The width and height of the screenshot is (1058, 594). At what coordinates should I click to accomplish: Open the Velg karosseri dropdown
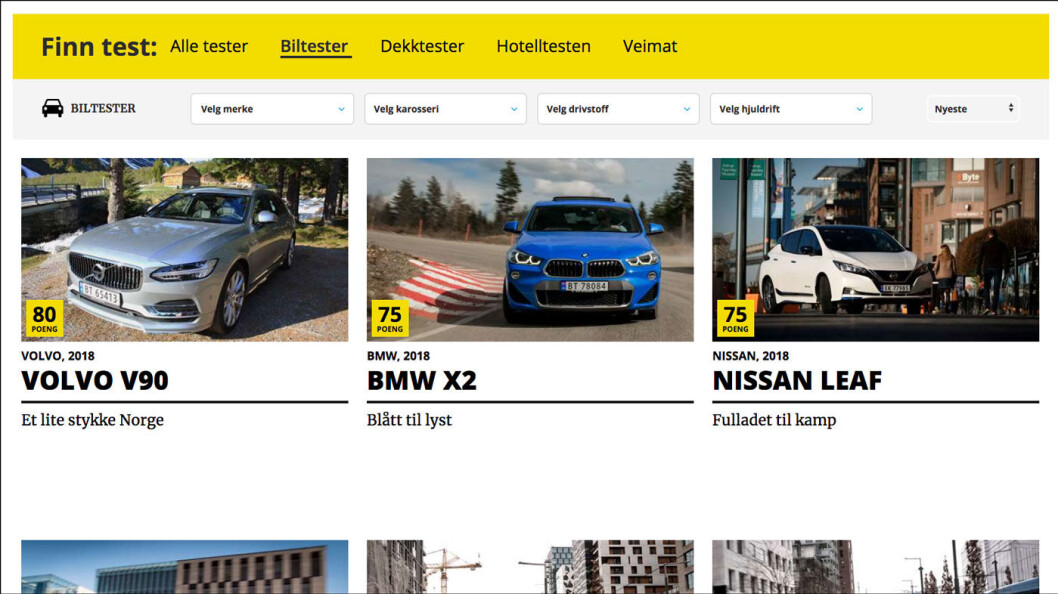(445, 109)
